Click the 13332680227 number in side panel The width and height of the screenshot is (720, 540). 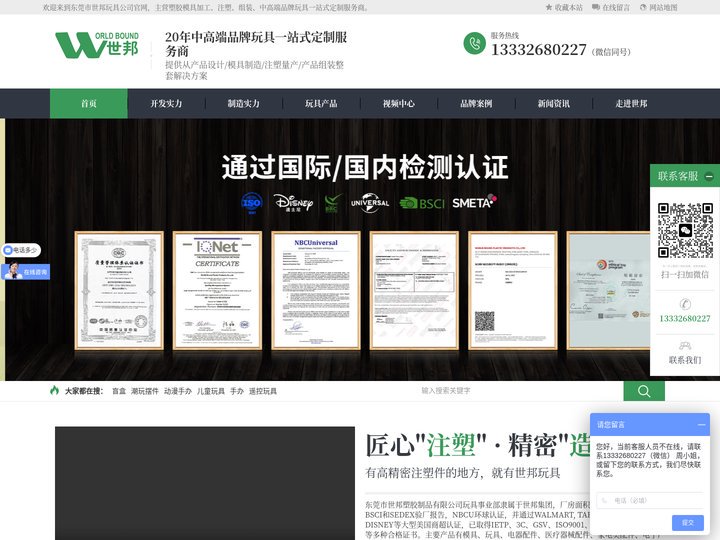(x=685, y=318)
